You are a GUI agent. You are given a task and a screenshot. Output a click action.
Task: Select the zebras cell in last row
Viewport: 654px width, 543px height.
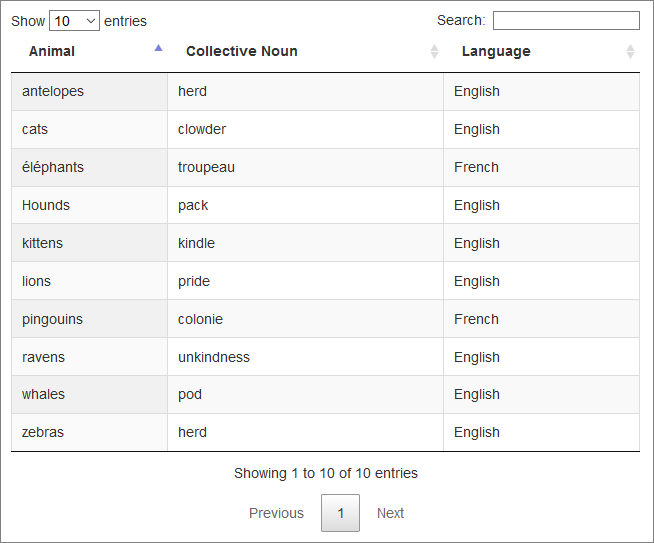pos(44,433)
